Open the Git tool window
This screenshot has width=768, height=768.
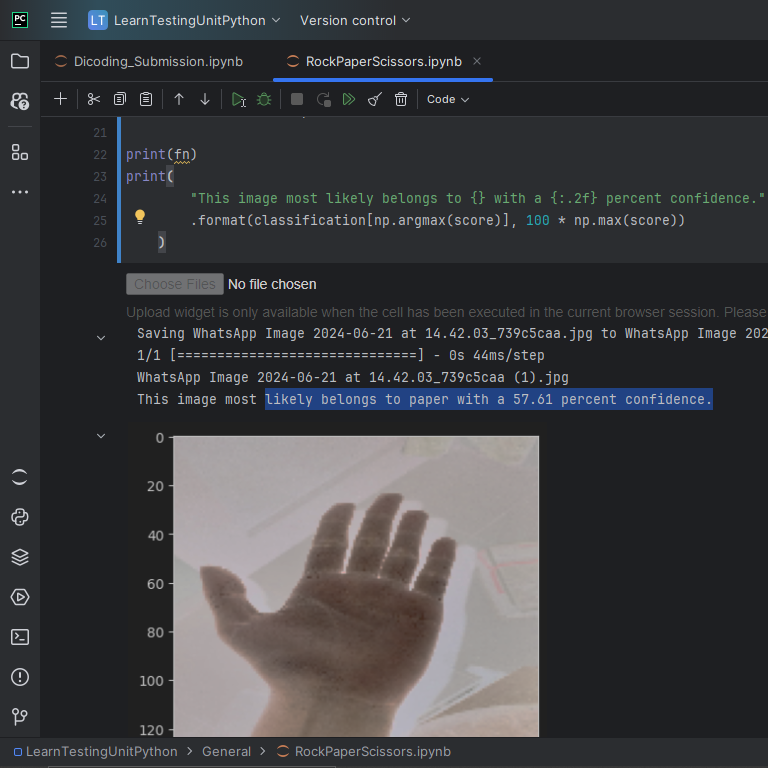pyautogui.click(x=20, y=717)
